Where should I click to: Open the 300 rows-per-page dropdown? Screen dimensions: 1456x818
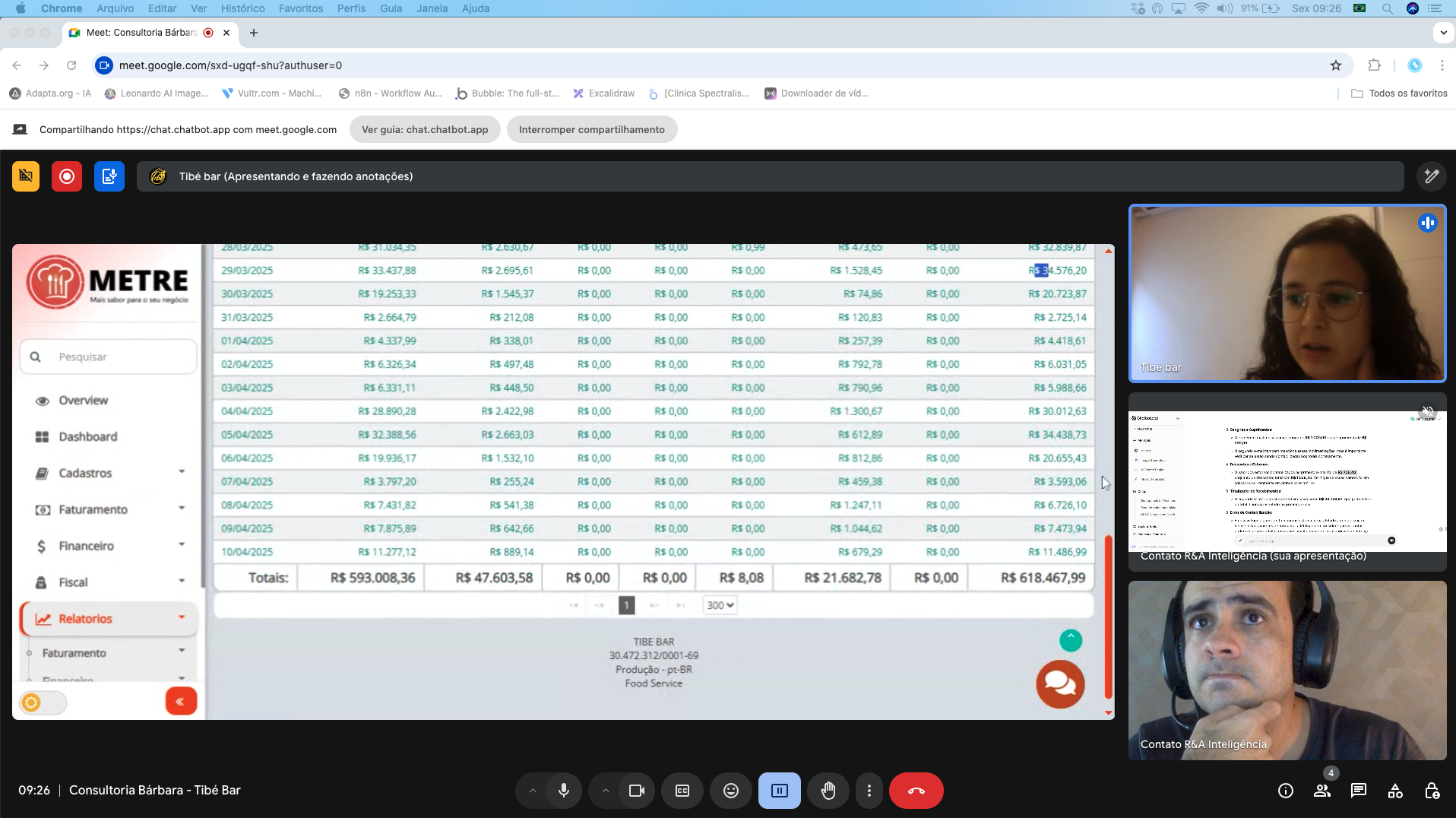click(720, 605)
